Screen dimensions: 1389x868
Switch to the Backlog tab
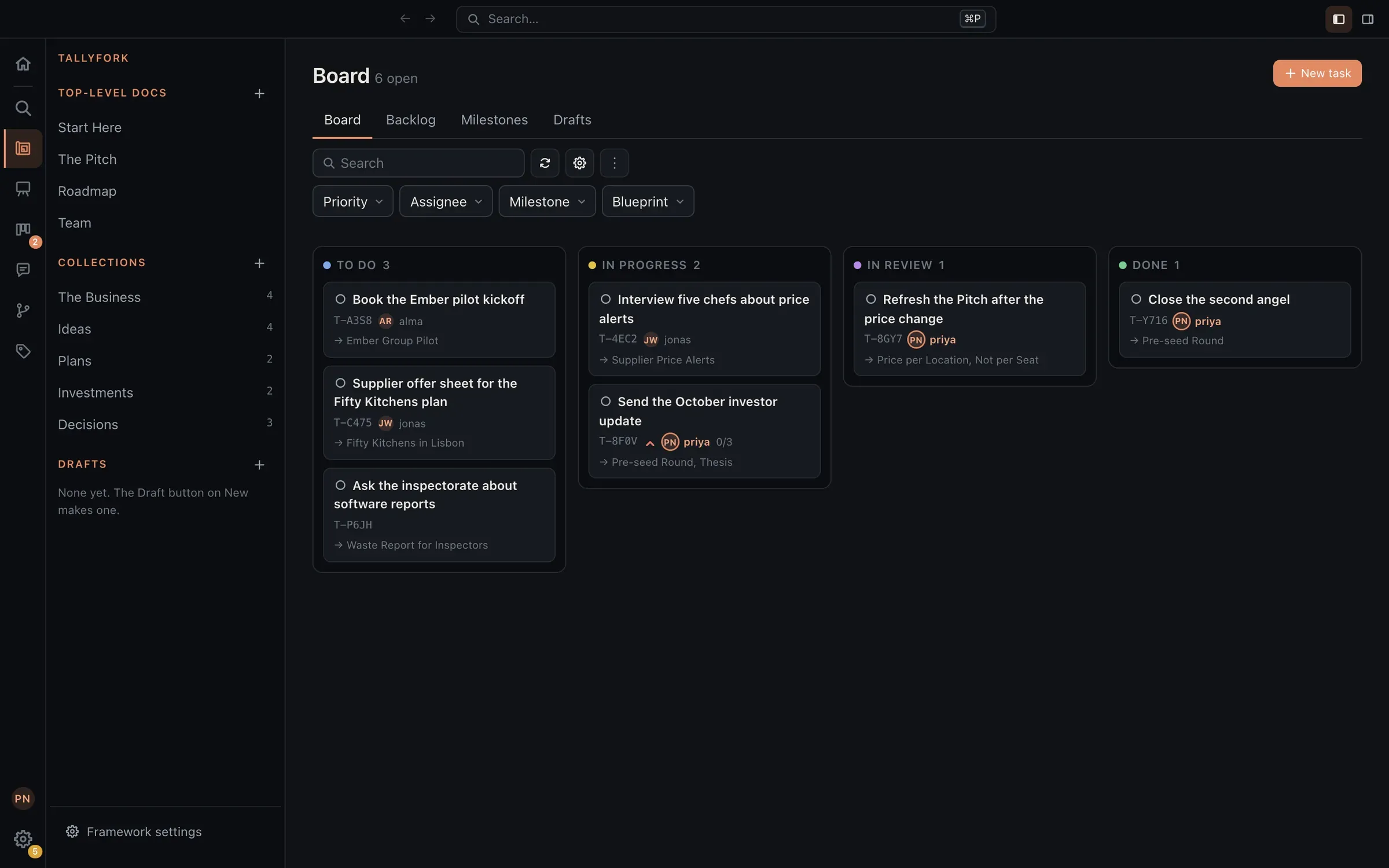tap(410, 120)
